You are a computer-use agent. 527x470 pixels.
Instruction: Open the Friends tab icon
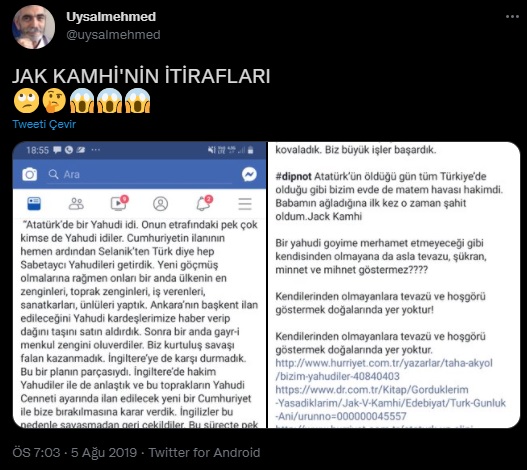click(x=76, y=204)
